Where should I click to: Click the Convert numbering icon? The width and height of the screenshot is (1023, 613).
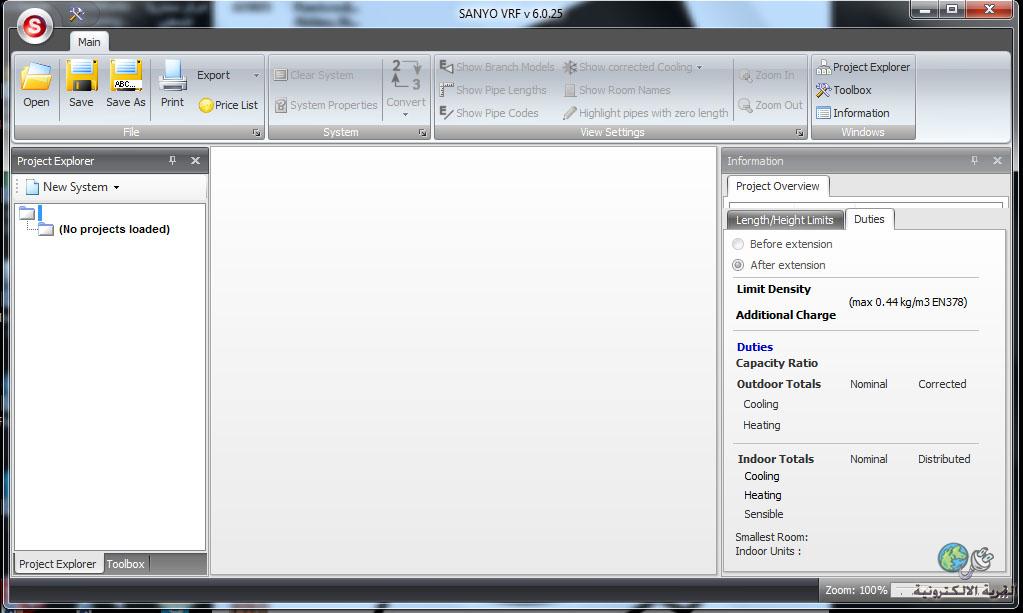point(406,74)
